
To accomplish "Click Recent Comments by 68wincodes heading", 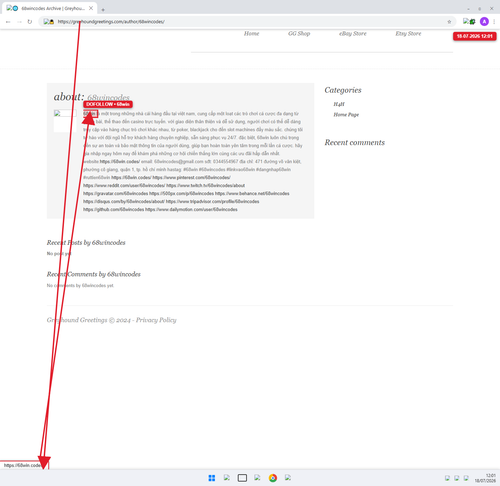I will coord(94,274).
